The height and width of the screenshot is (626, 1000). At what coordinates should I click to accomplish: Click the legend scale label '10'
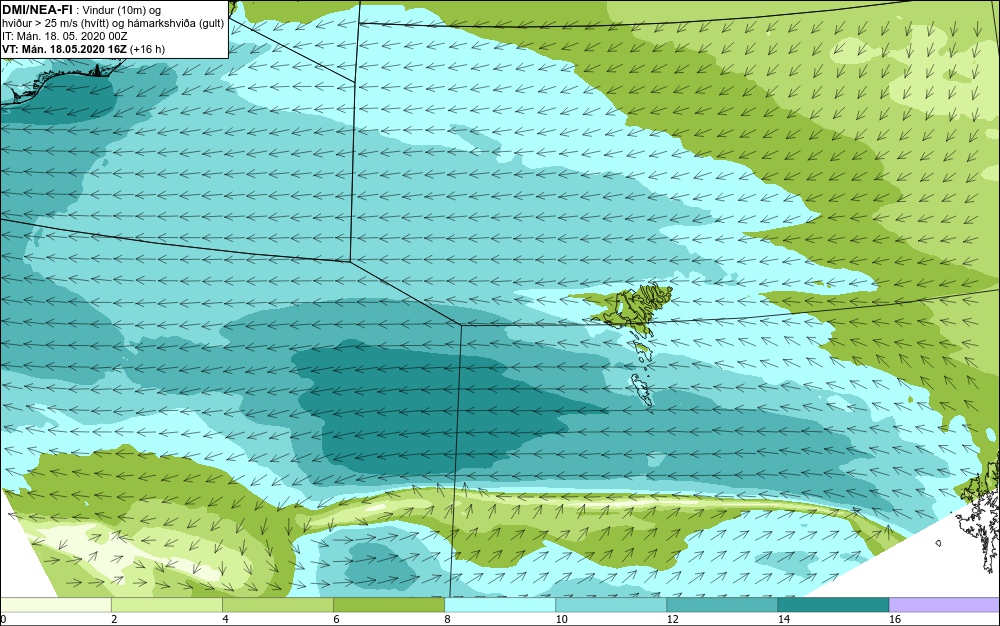pos(561,619)
